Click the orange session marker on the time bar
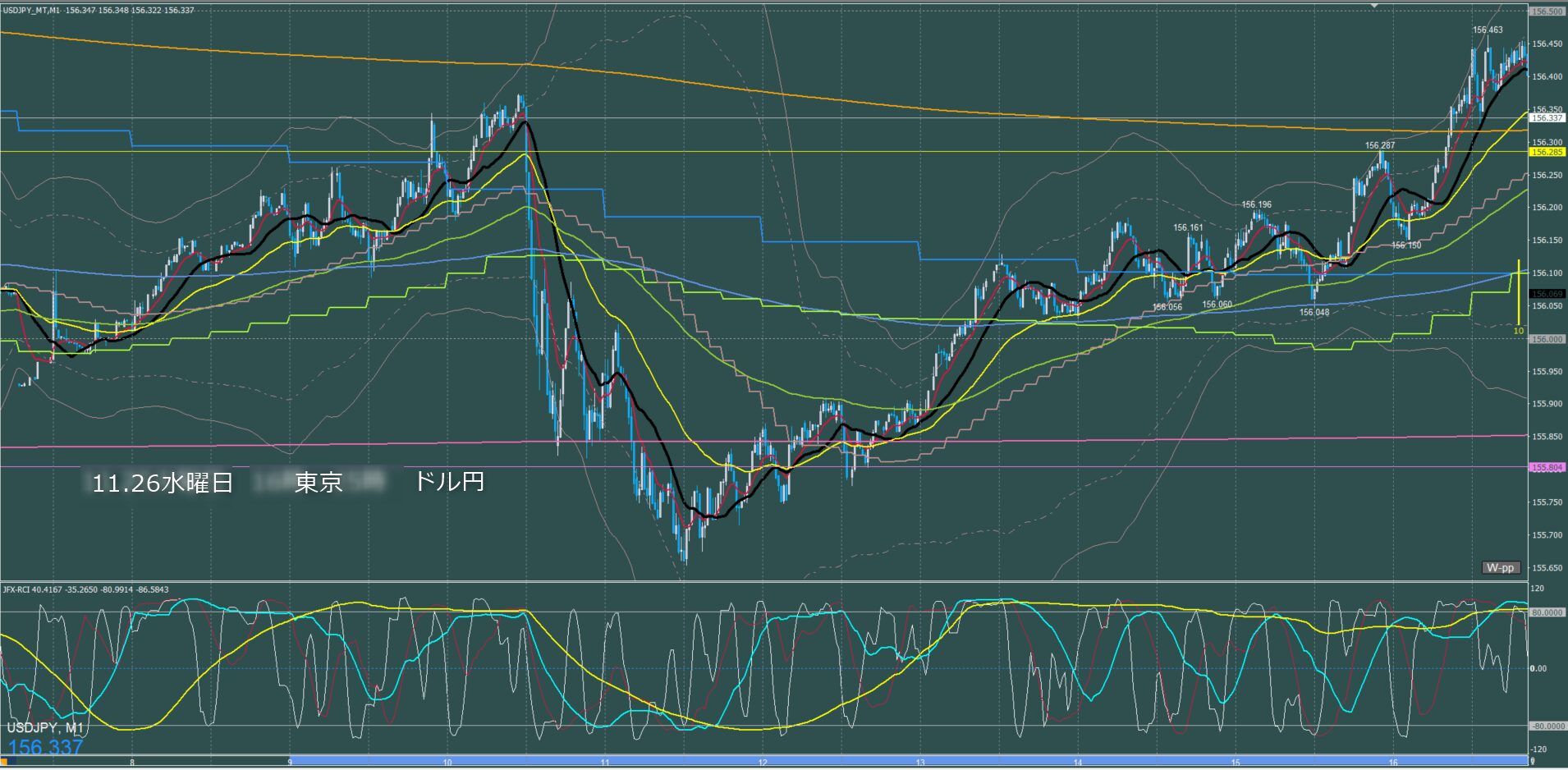Image resolution: width=1568 pixels, height=770 pixels. 3,762
